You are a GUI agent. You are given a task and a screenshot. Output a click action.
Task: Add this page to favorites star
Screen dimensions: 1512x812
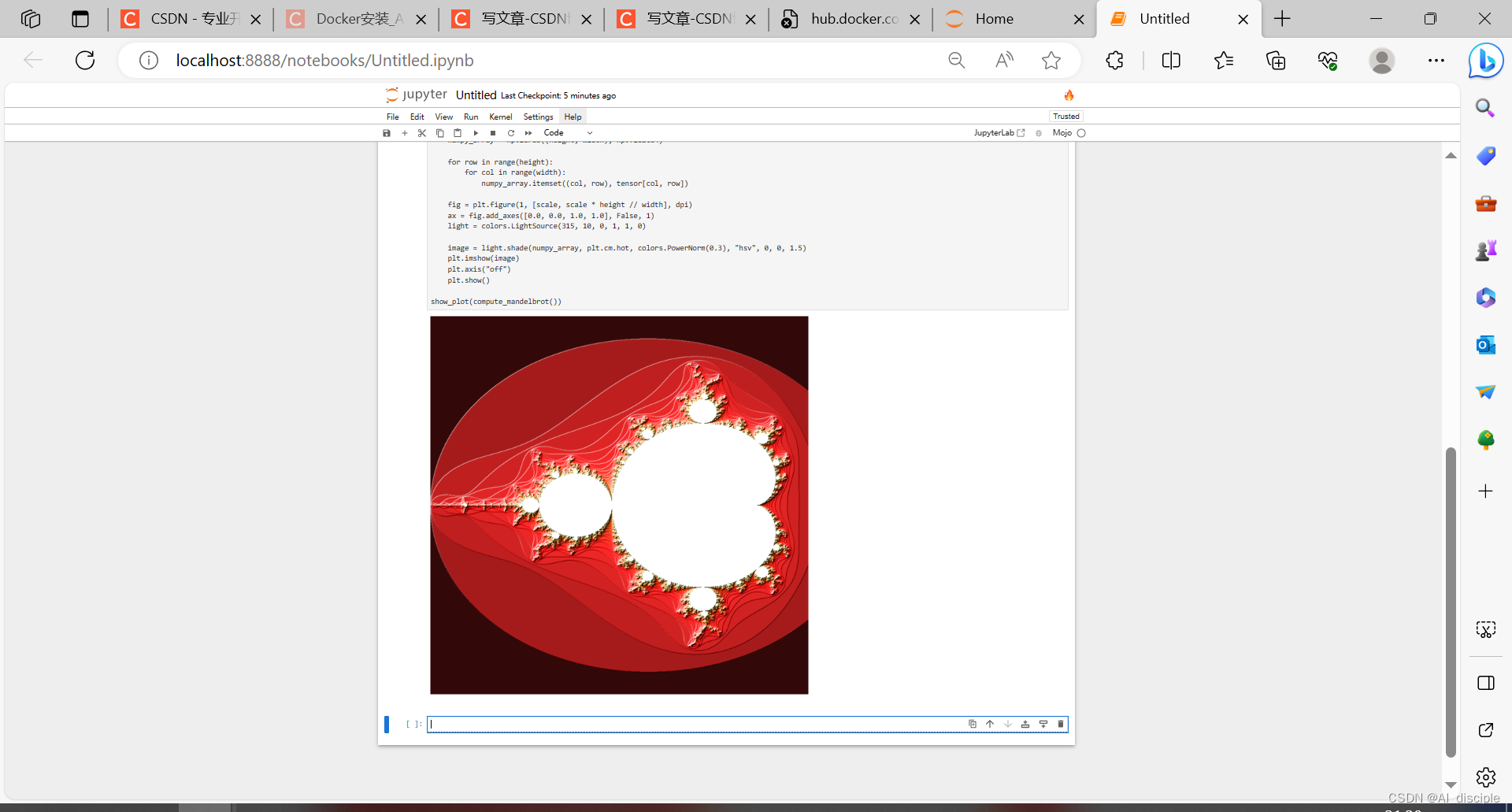[x=1051, y=61]
